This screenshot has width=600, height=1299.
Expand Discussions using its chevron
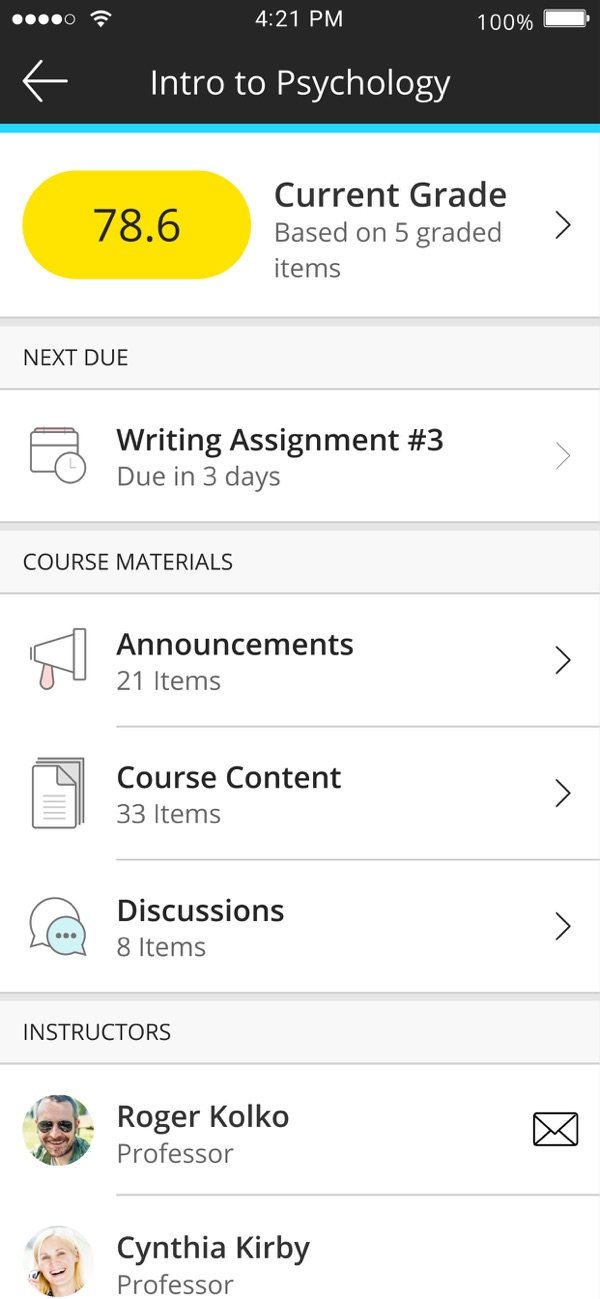pyautogui.click(x=563, y=927)
